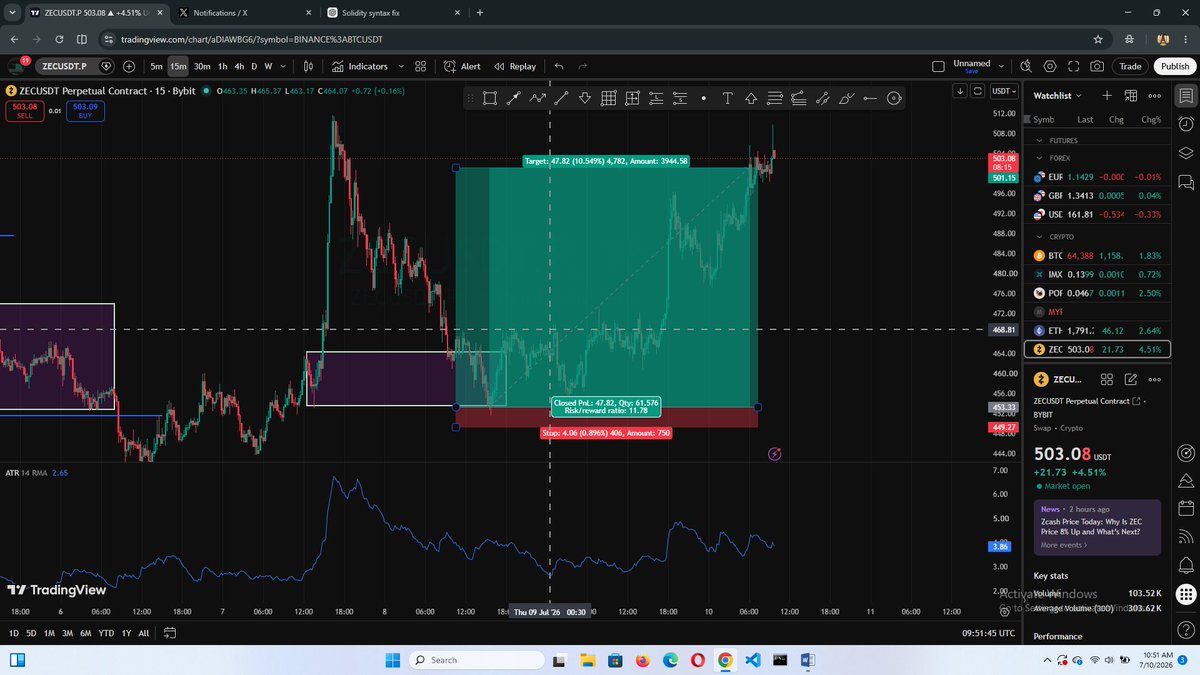Select the 1D date range
The image size is (1200, 675).
pyautogui.click(x=13, y=633)
